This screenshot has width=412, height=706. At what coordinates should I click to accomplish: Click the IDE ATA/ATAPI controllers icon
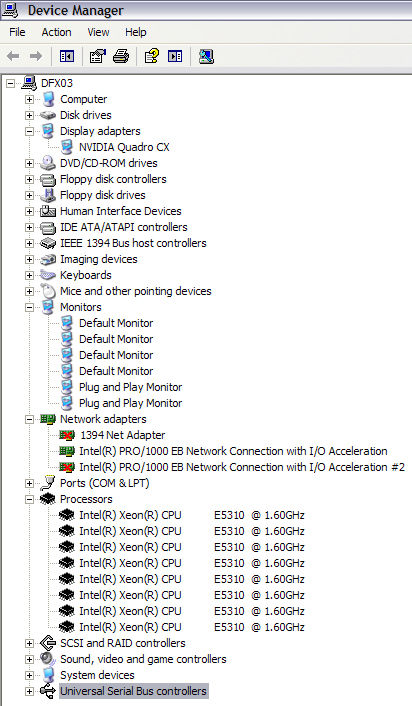(48, 227)
